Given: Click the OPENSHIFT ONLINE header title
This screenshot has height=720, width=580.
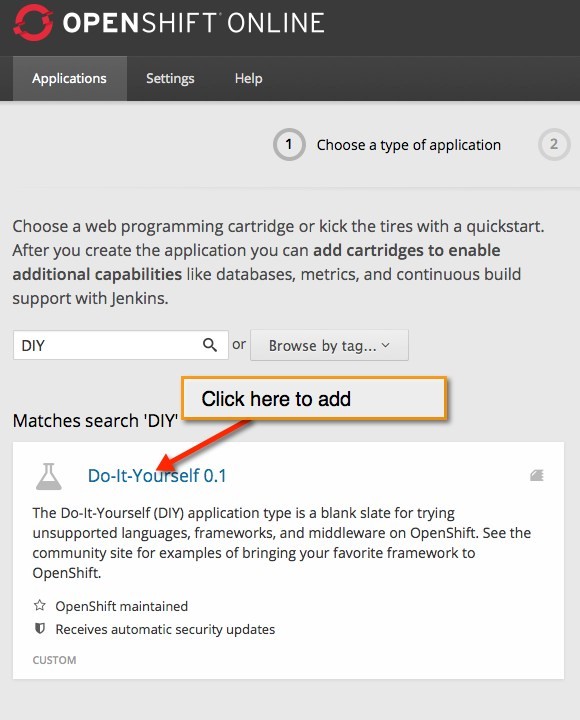Looking at the screenshot, I should click(x=193, y=22).
